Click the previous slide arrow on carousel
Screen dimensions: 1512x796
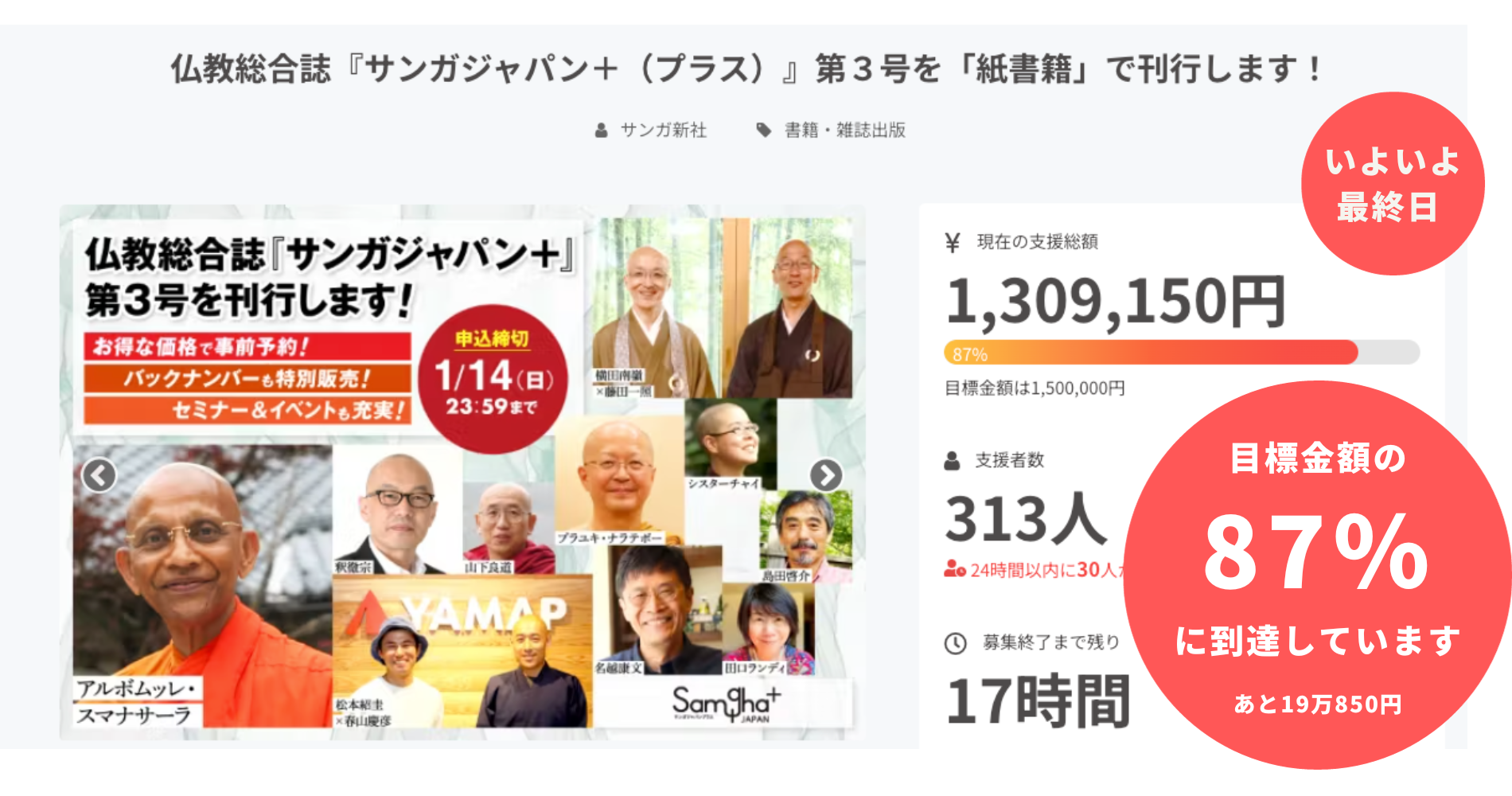click(x=99, y=476)
